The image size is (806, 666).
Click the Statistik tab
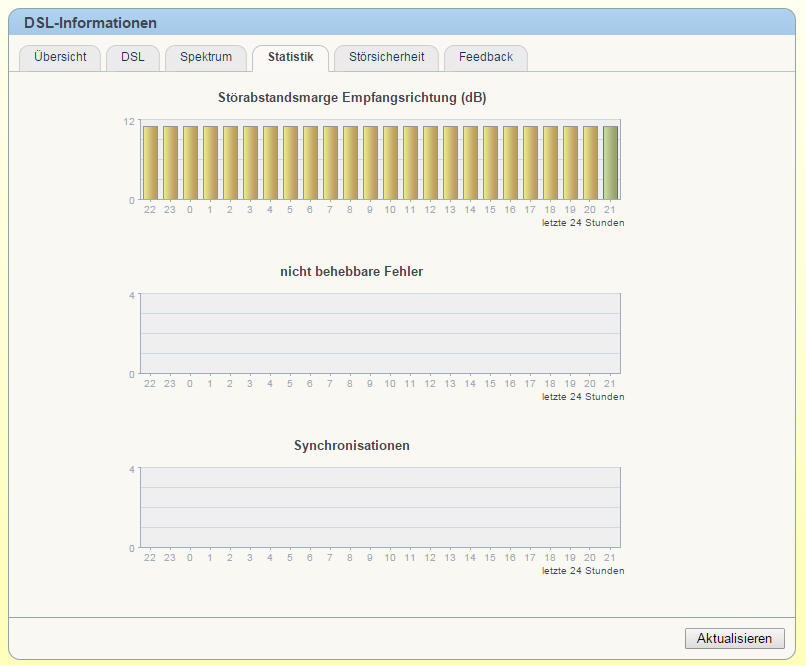point(290,58)
